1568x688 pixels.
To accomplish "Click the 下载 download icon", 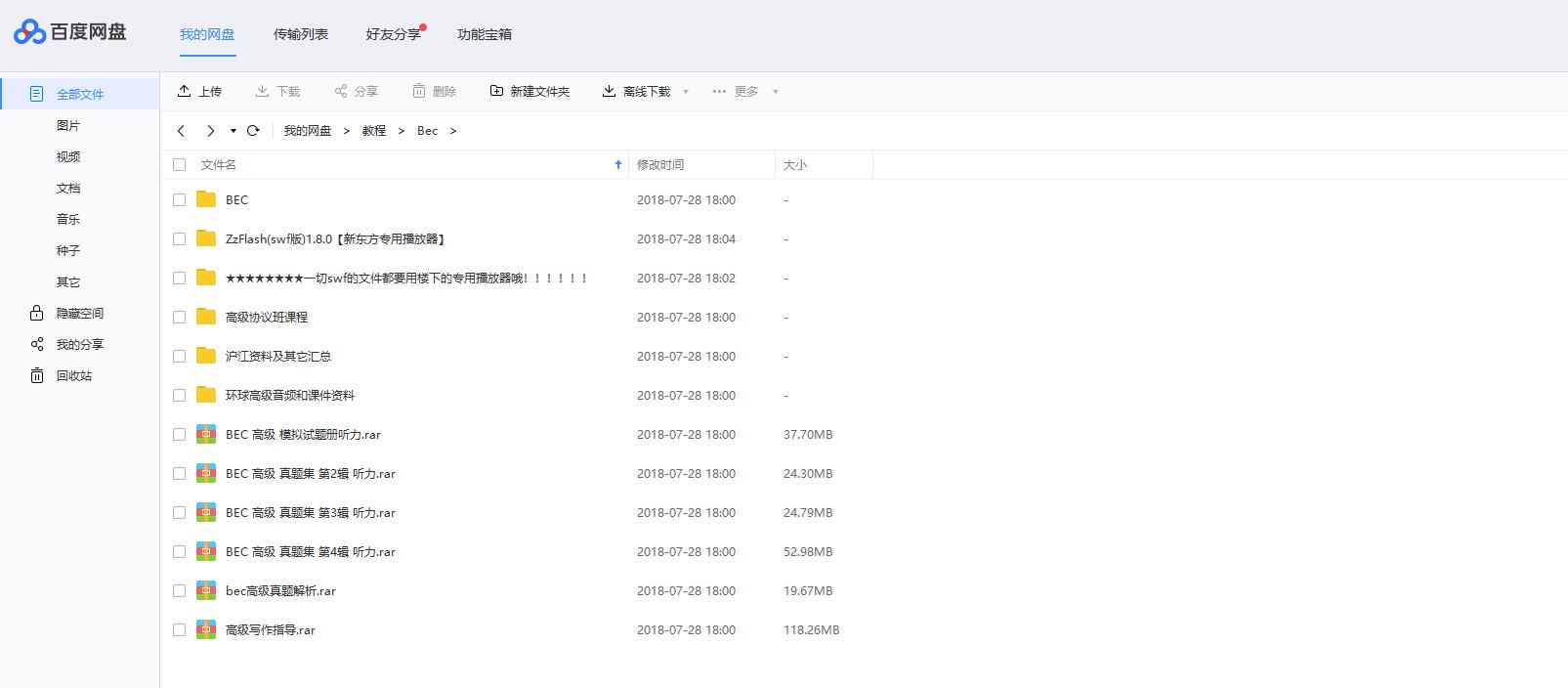I will (262, 91).
